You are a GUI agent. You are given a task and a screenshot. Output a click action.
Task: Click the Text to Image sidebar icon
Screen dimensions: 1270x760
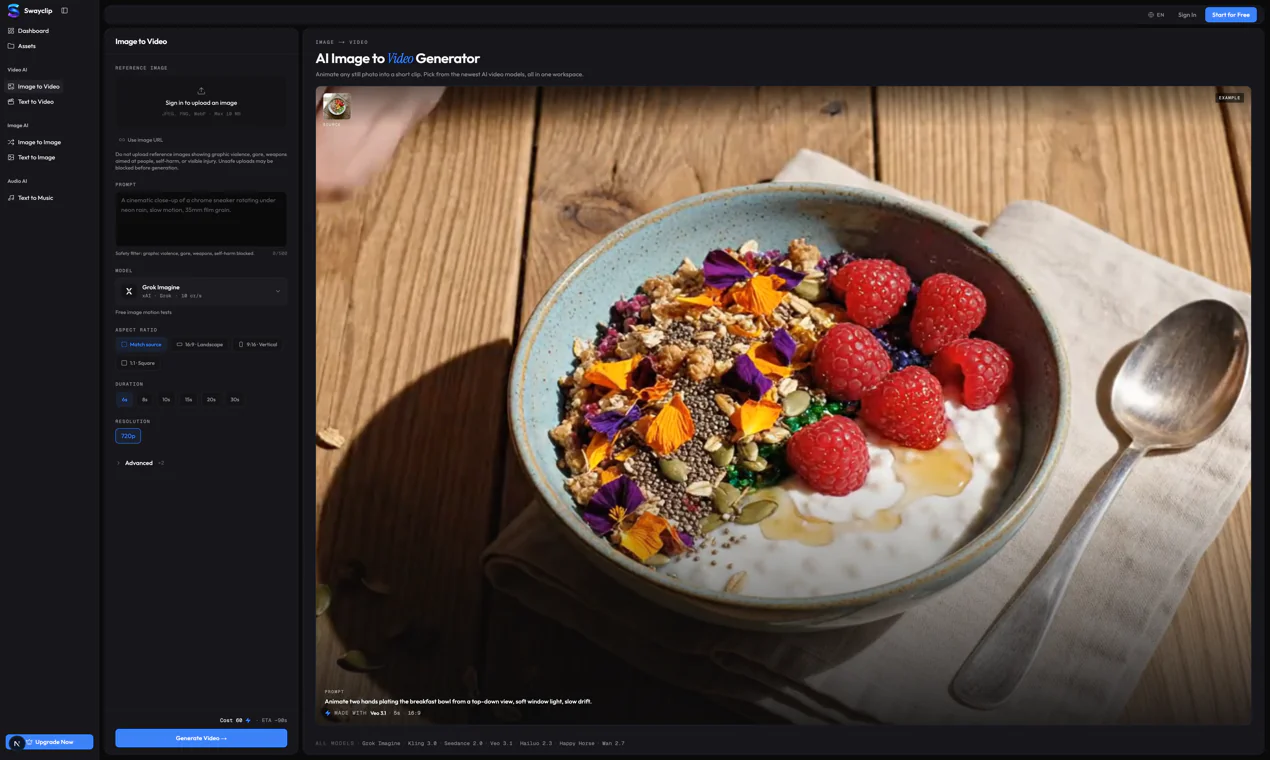[11, 157]
